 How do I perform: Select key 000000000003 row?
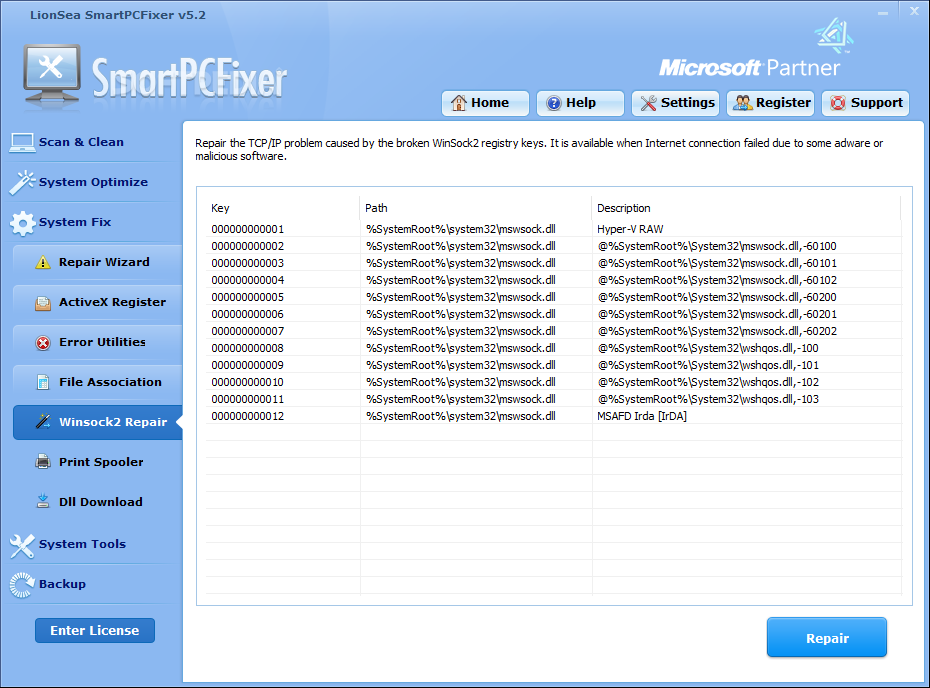[x=553, y=263]
